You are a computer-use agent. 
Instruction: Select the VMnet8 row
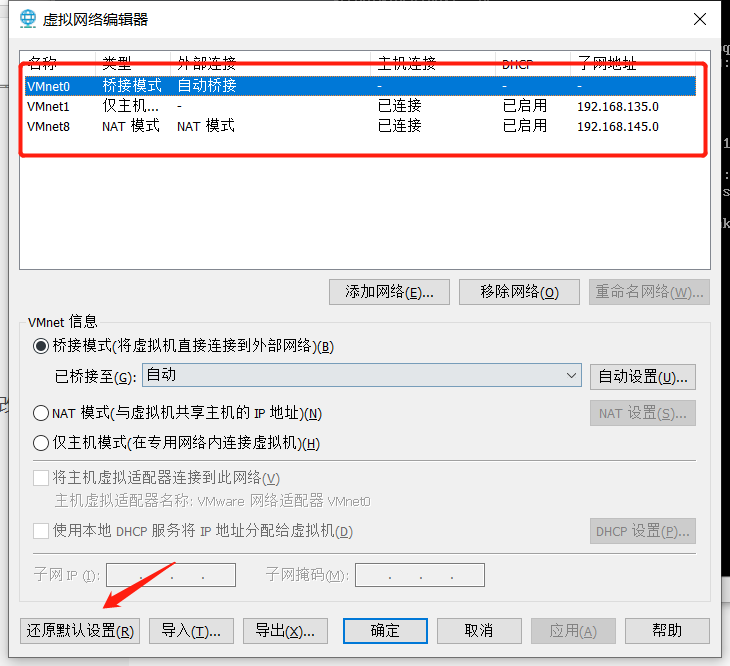(x=360, y=126)
